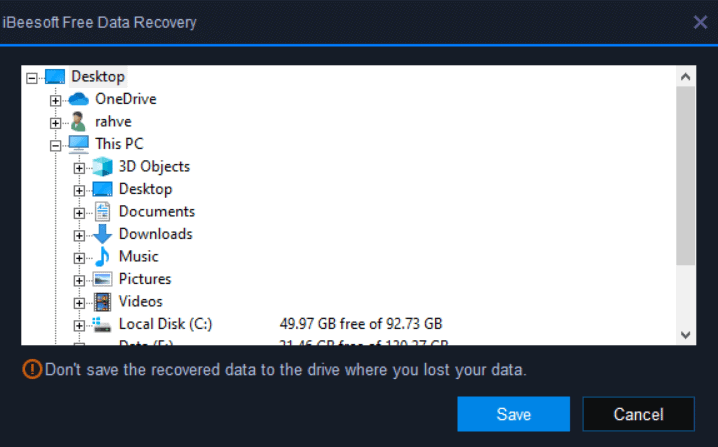Save recovered data with Save button

point(513,414)
